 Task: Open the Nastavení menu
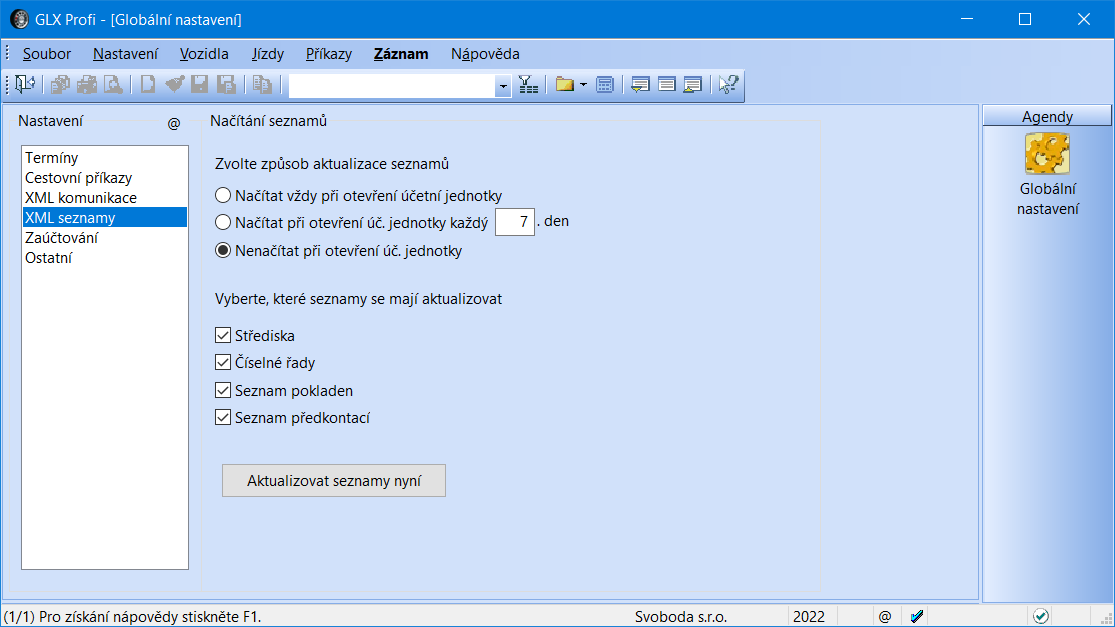tap(125, 54)
